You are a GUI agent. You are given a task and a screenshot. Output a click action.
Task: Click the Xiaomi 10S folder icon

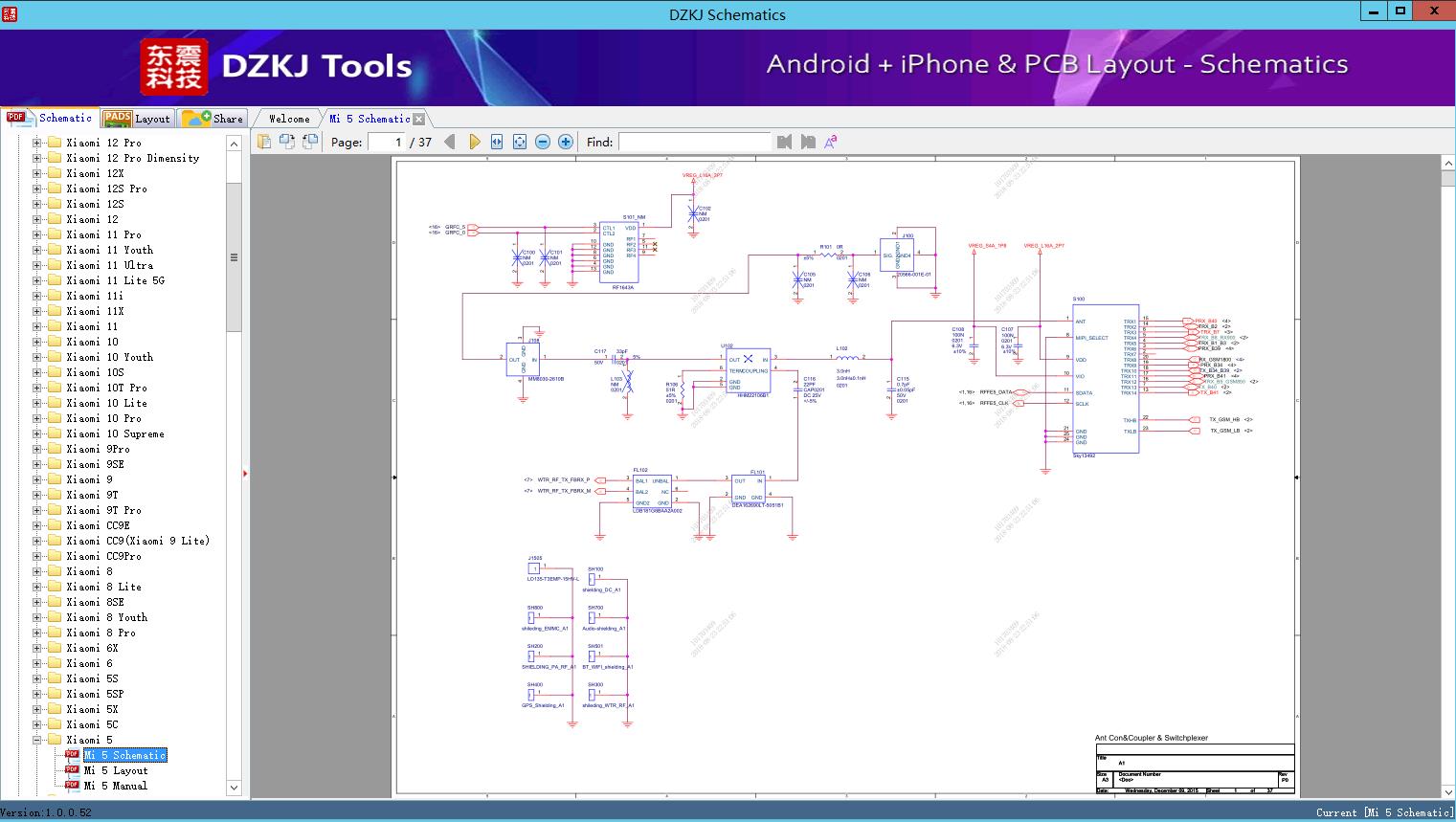click(55, 372)
